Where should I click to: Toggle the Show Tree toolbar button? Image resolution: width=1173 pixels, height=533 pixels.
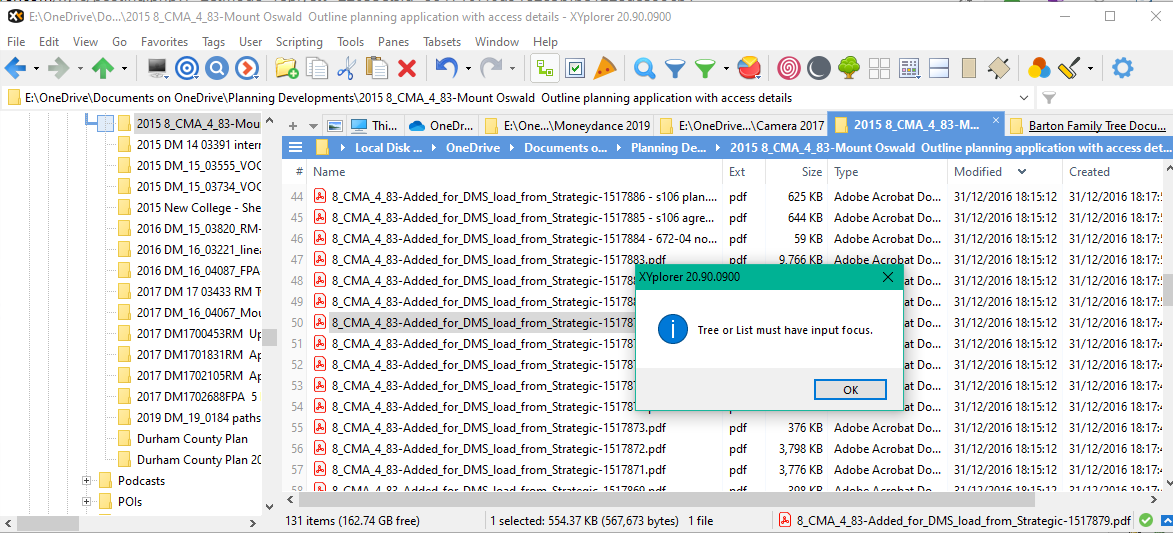tap(545, 68)
